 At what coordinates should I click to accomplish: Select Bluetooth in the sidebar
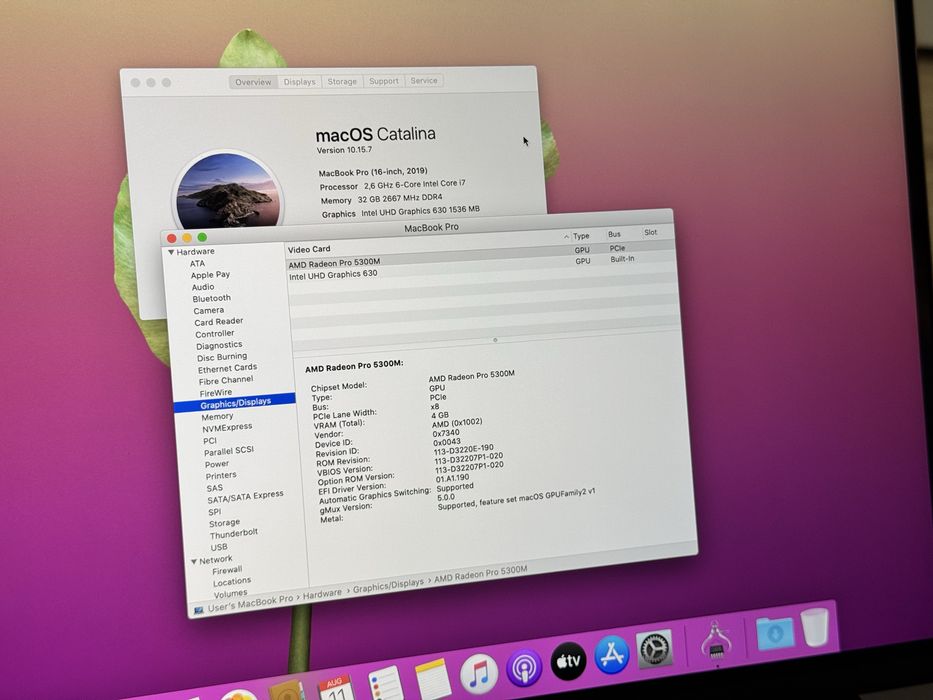click(x=211, y=298)
